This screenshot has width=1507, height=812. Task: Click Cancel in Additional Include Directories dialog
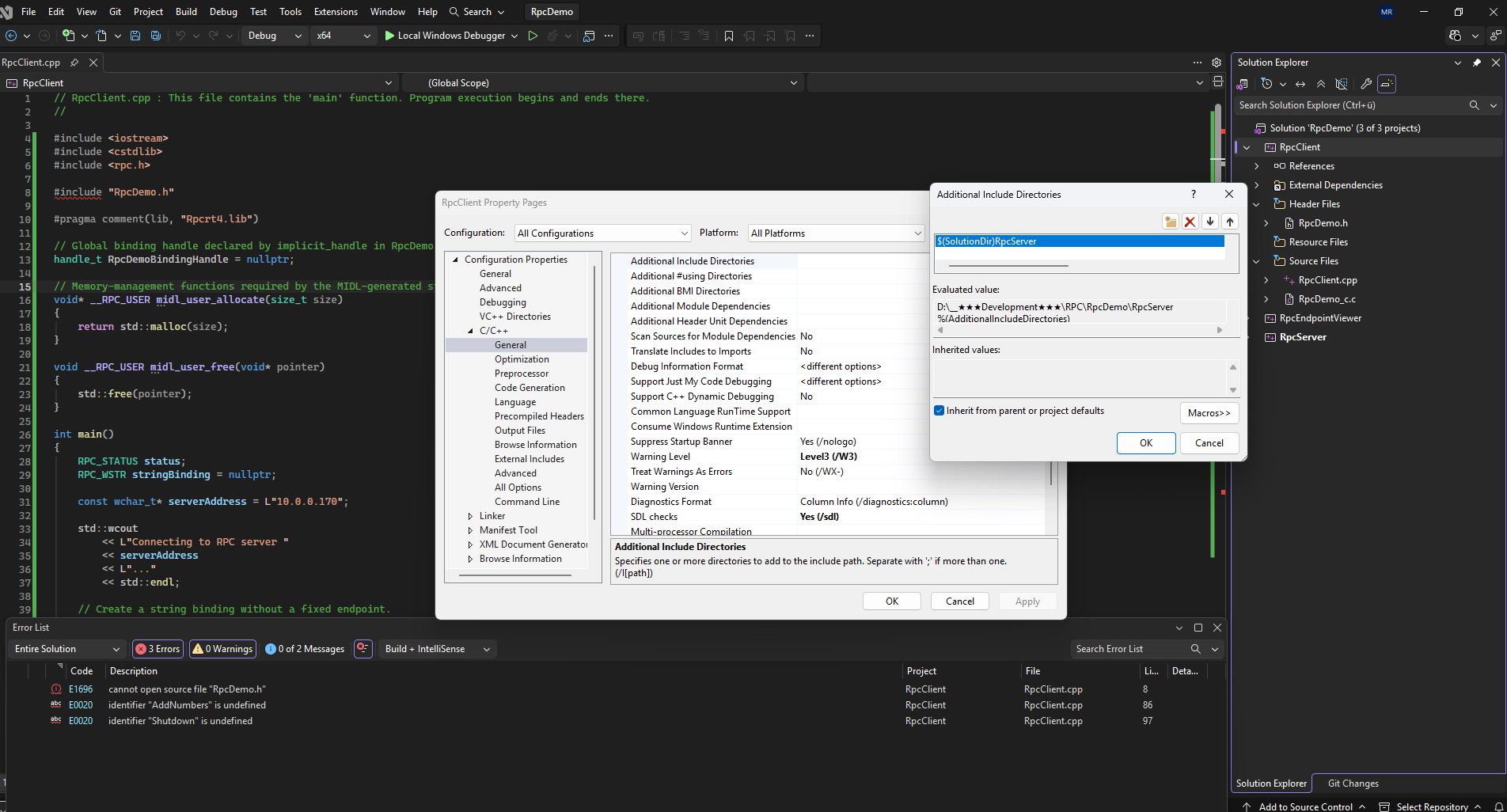coord(1209,443)
